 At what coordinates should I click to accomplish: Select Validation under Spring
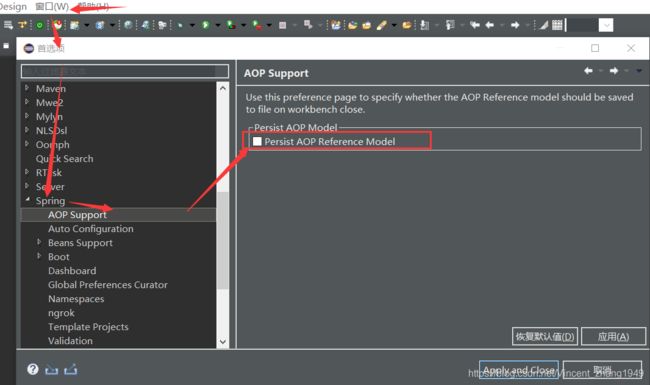(70, 341)
